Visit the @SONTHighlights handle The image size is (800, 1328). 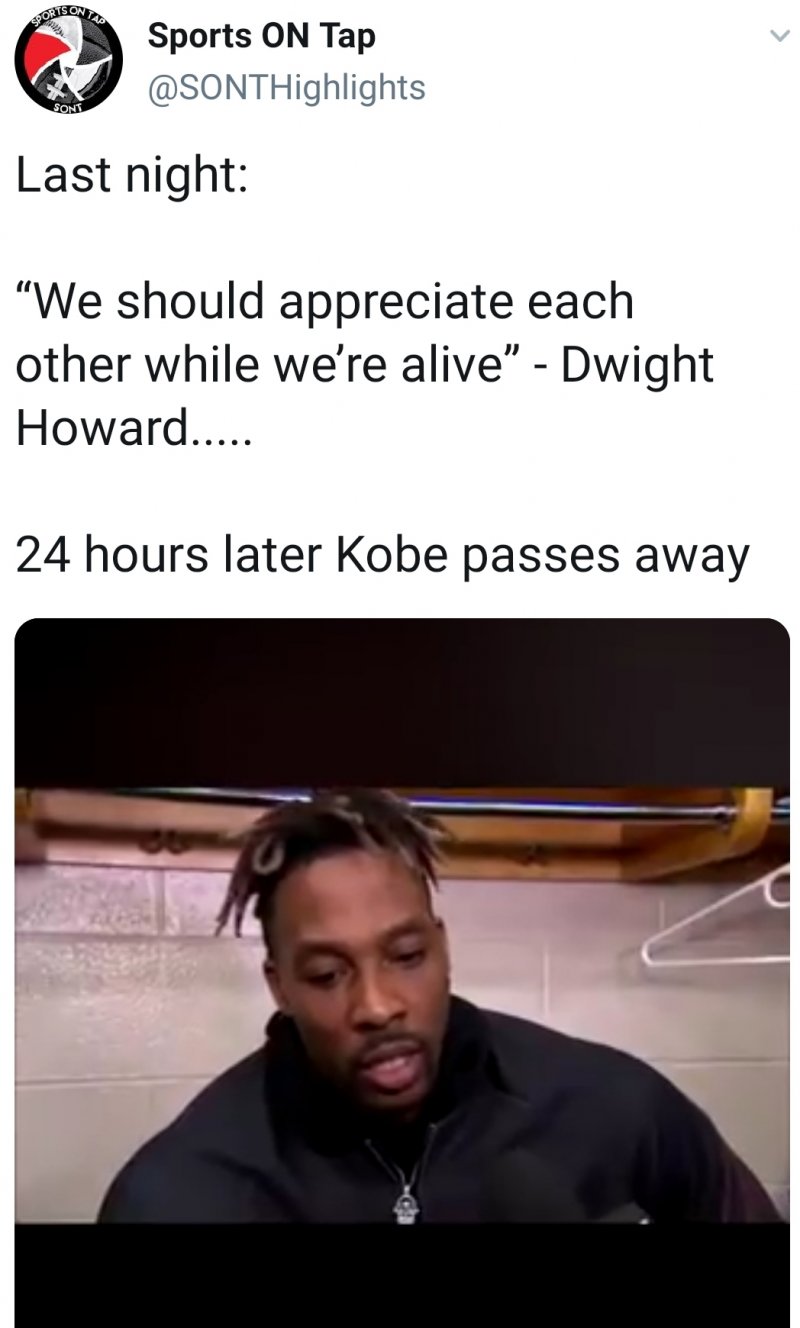point(286,88)
